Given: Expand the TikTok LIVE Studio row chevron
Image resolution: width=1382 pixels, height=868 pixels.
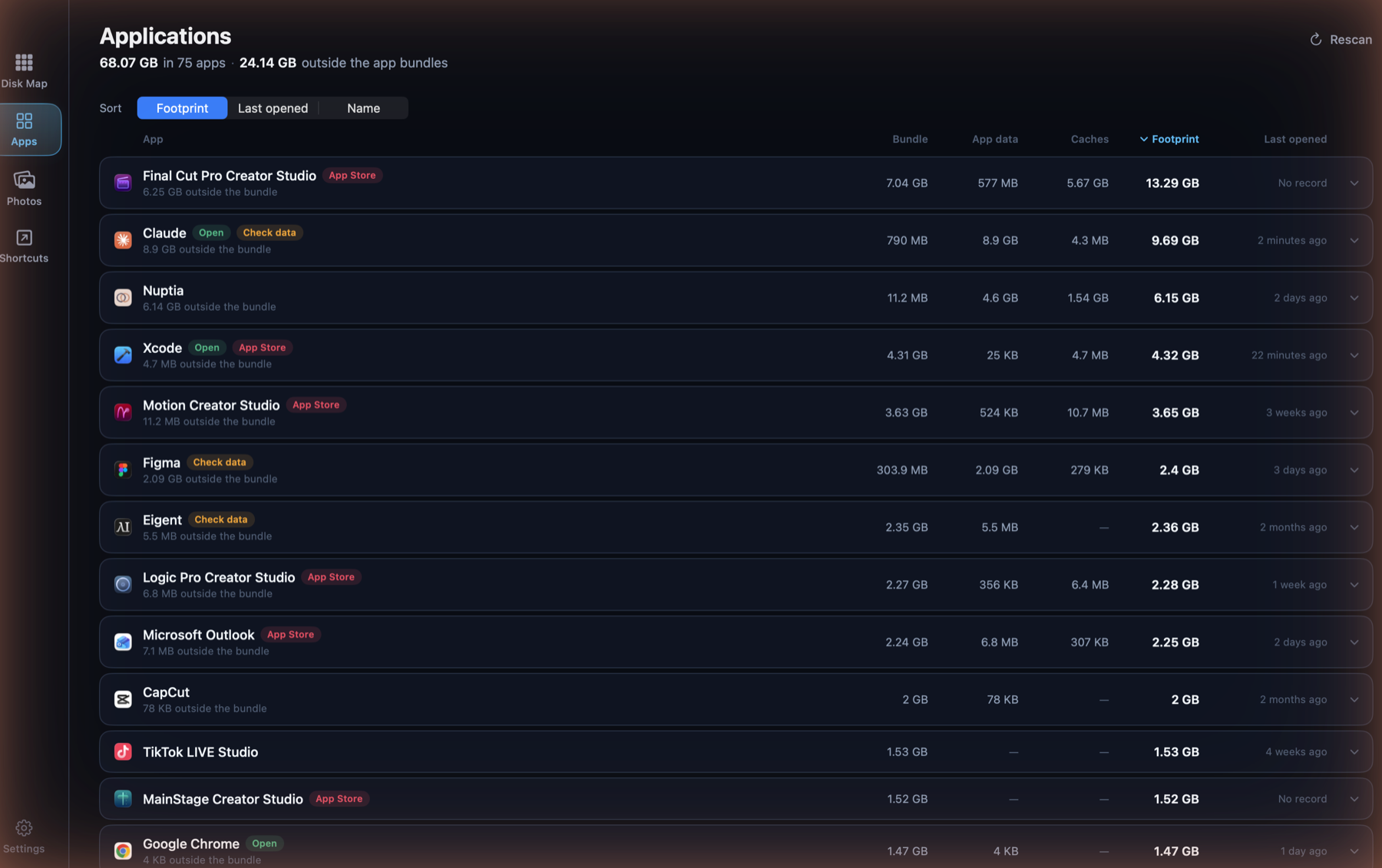Looking at the screenshot, I should tap(1354, 752).
